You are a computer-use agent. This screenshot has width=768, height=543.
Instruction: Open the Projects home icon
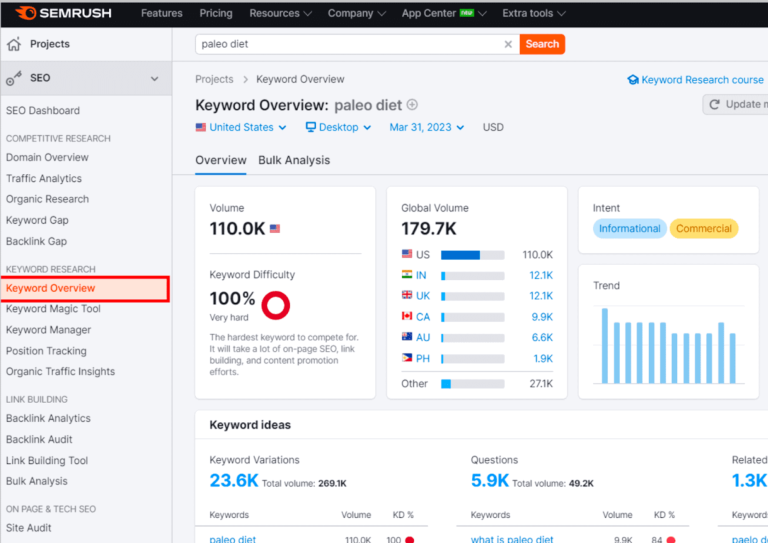click(14, 44)
